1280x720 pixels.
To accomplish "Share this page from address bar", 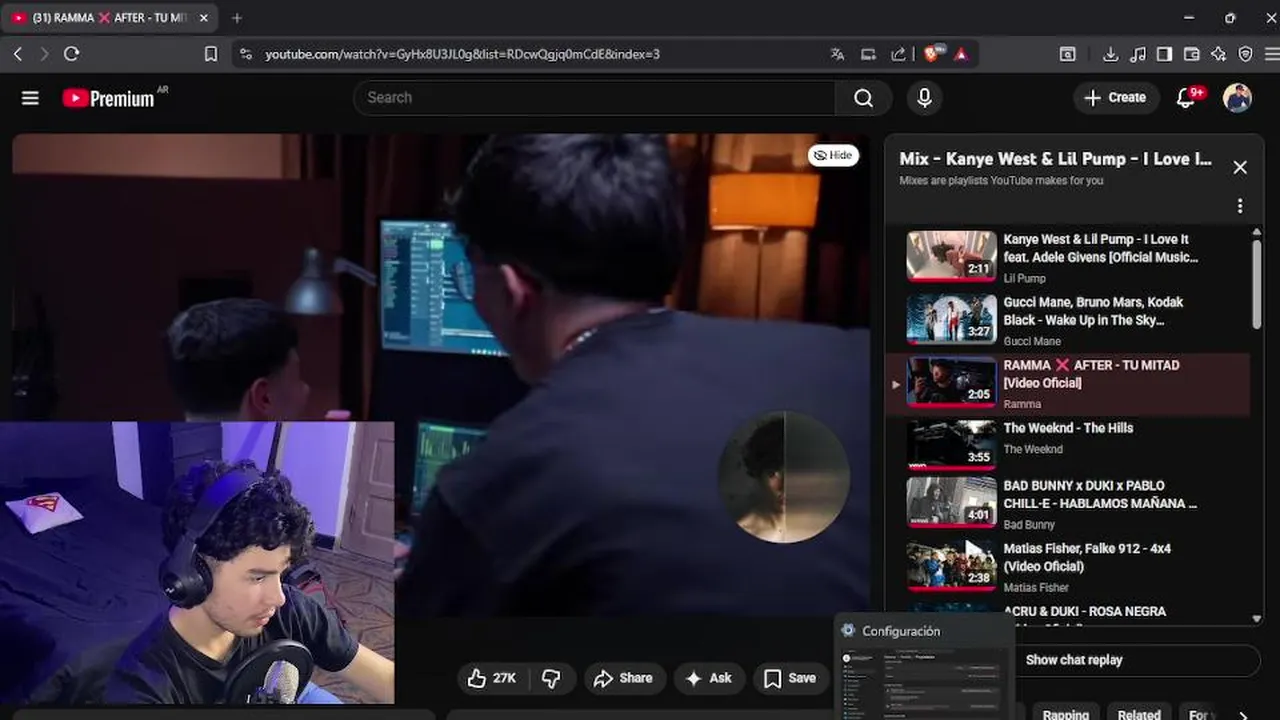I will click(899, 54).
